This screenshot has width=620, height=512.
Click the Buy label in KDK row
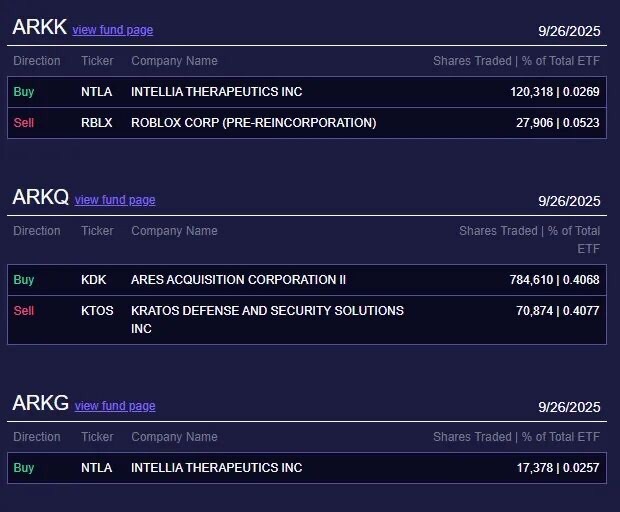click(x=24, y=280)
